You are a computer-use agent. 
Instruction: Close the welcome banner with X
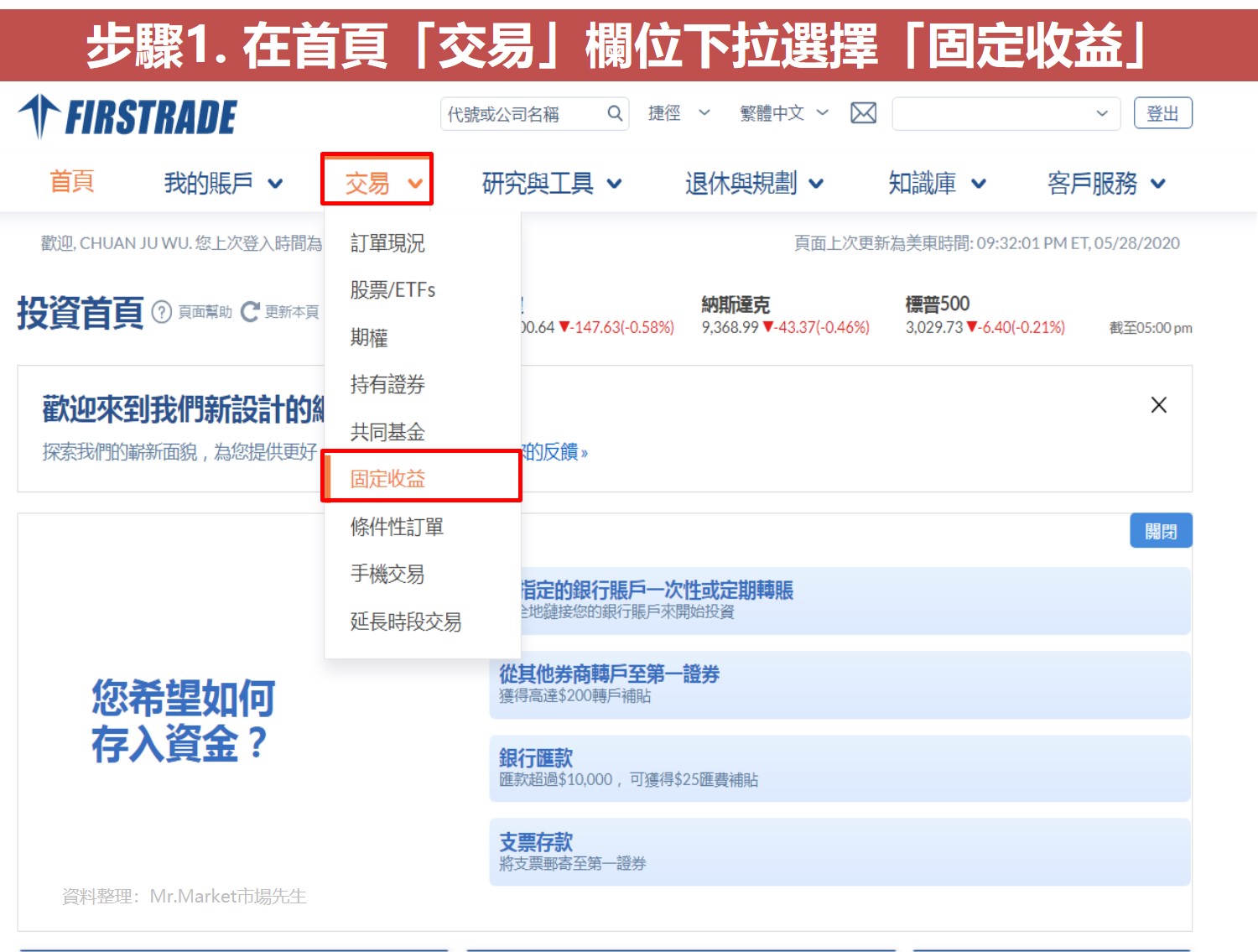(x=1159, y=405)
